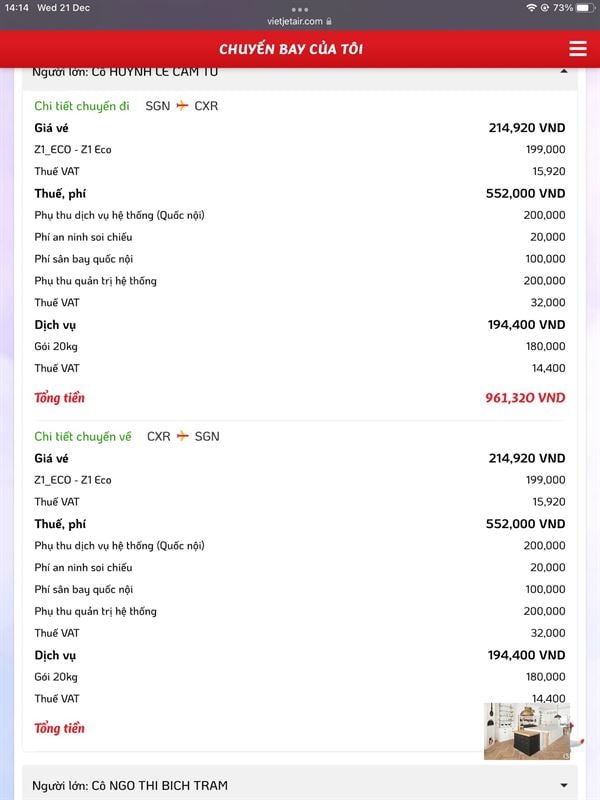Tap the airplane icon between SGN and CXR

182,106
